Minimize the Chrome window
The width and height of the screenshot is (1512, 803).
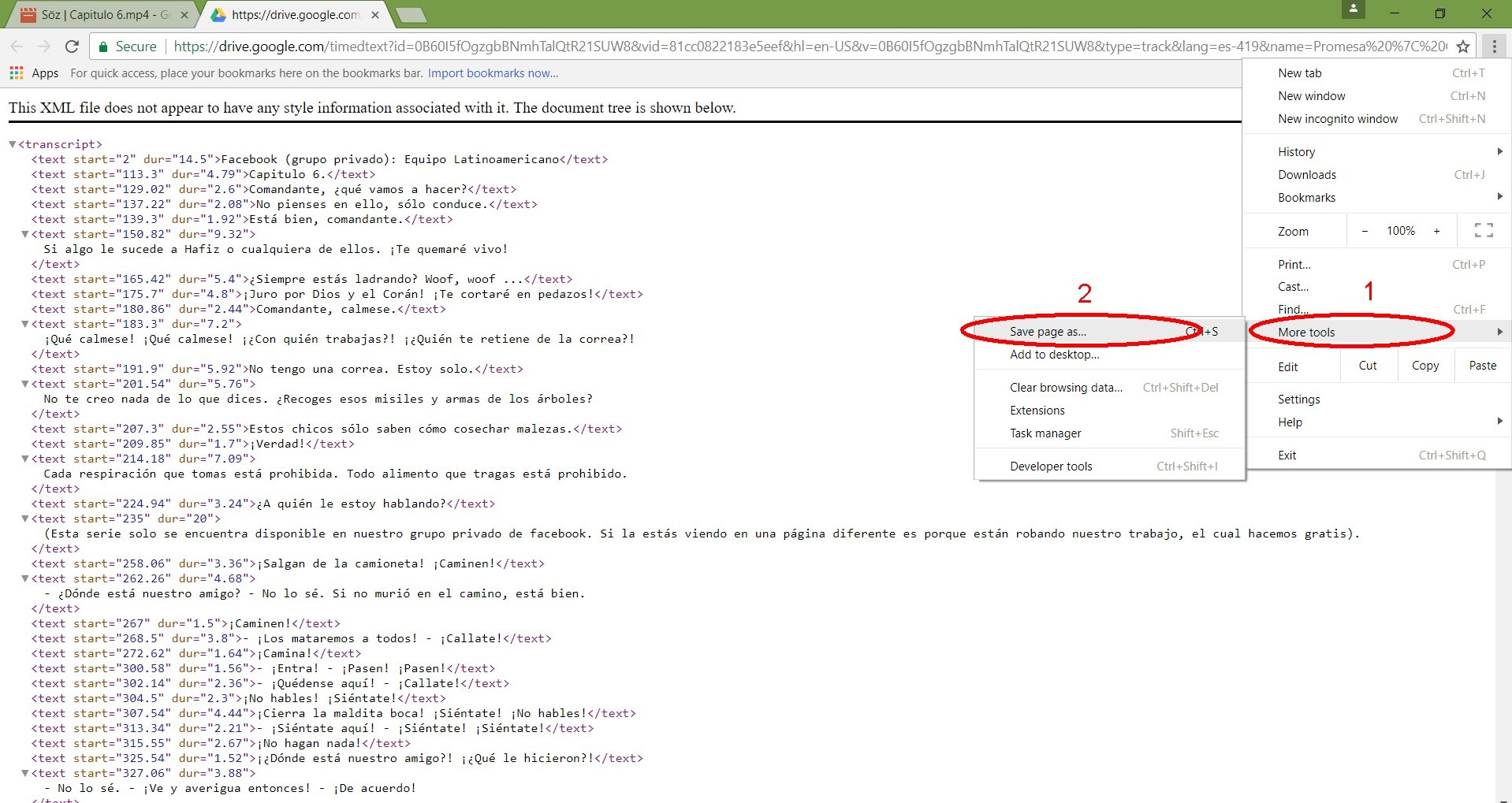click(x=1394, y=13)
